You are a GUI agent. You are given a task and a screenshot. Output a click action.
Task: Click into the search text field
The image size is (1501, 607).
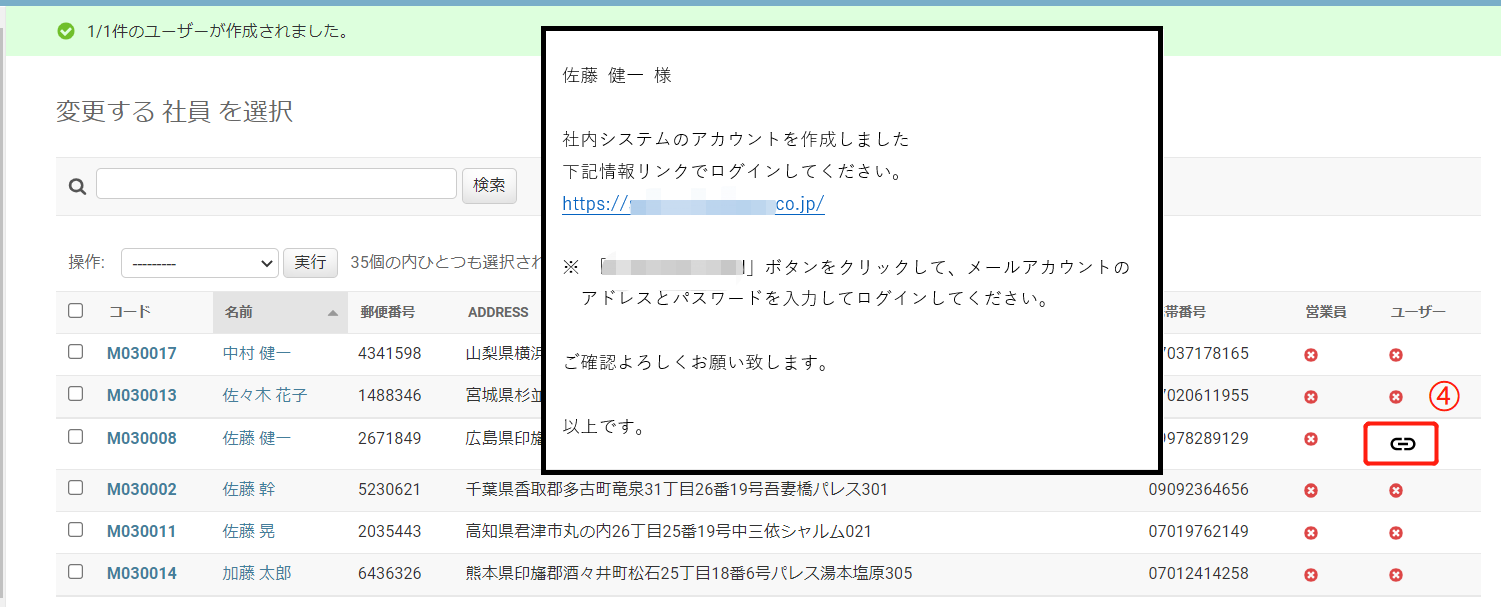(x=276, y=184)
